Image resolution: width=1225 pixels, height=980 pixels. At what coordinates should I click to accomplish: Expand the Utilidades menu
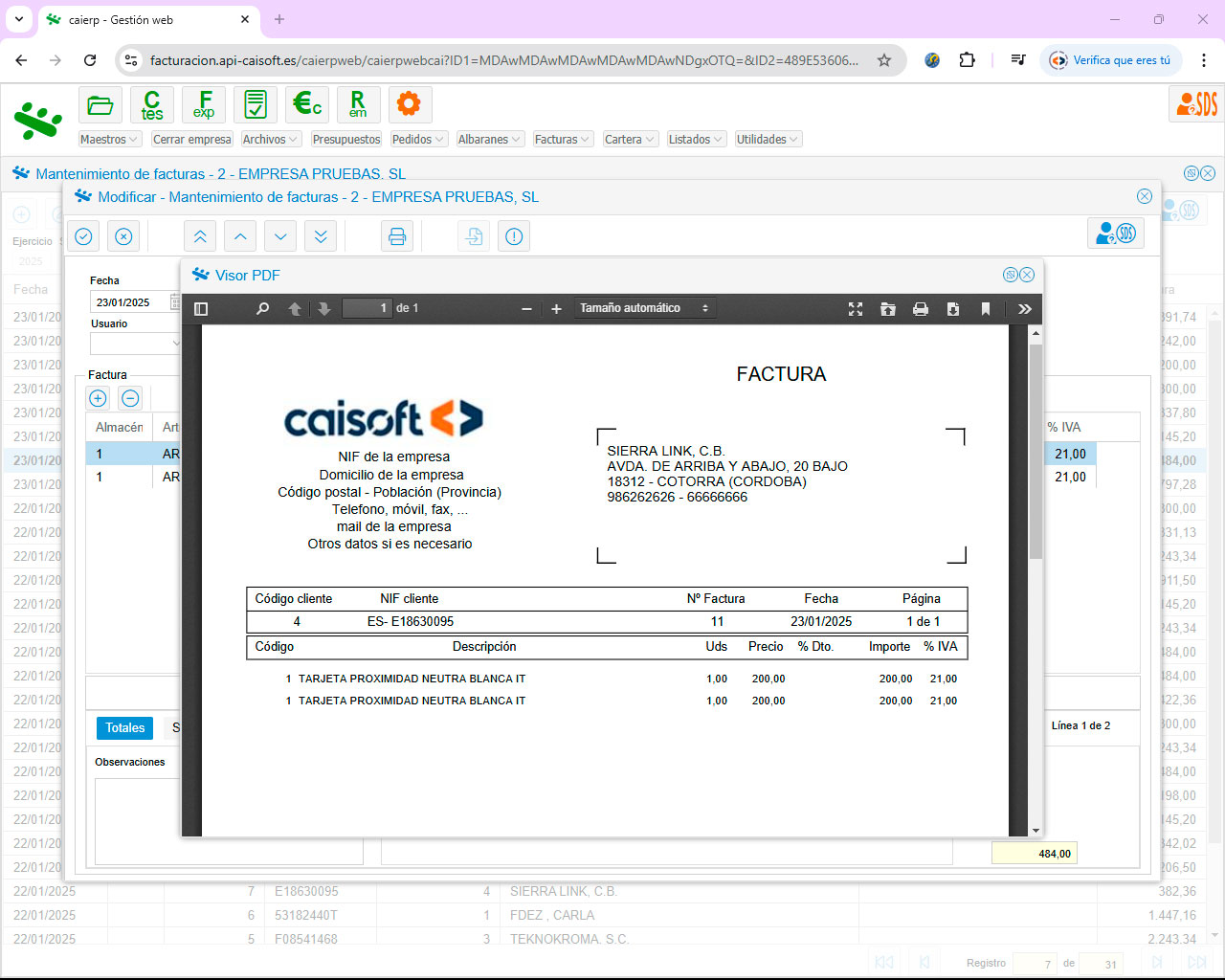(768, 140)
